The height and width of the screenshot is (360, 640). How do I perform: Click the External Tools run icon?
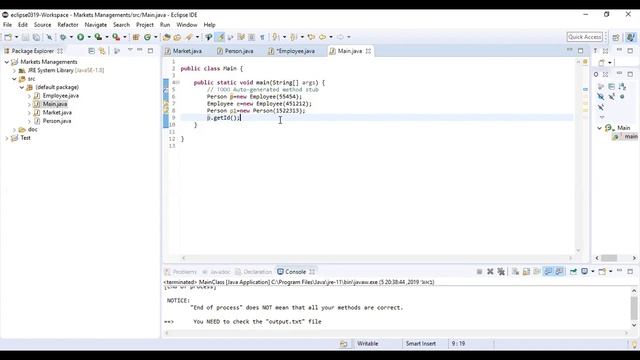pos(116,37)
